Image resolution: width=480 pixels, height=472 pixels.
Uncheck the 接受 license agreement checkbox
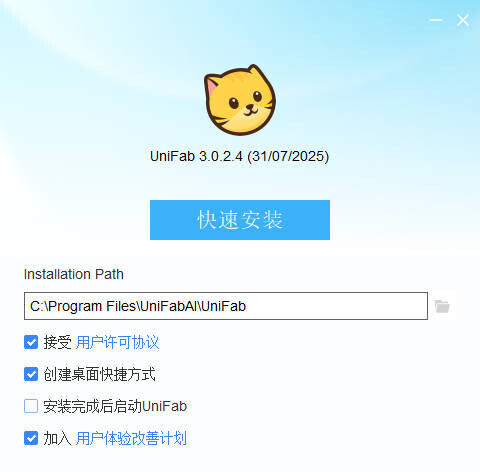[31, 342]
